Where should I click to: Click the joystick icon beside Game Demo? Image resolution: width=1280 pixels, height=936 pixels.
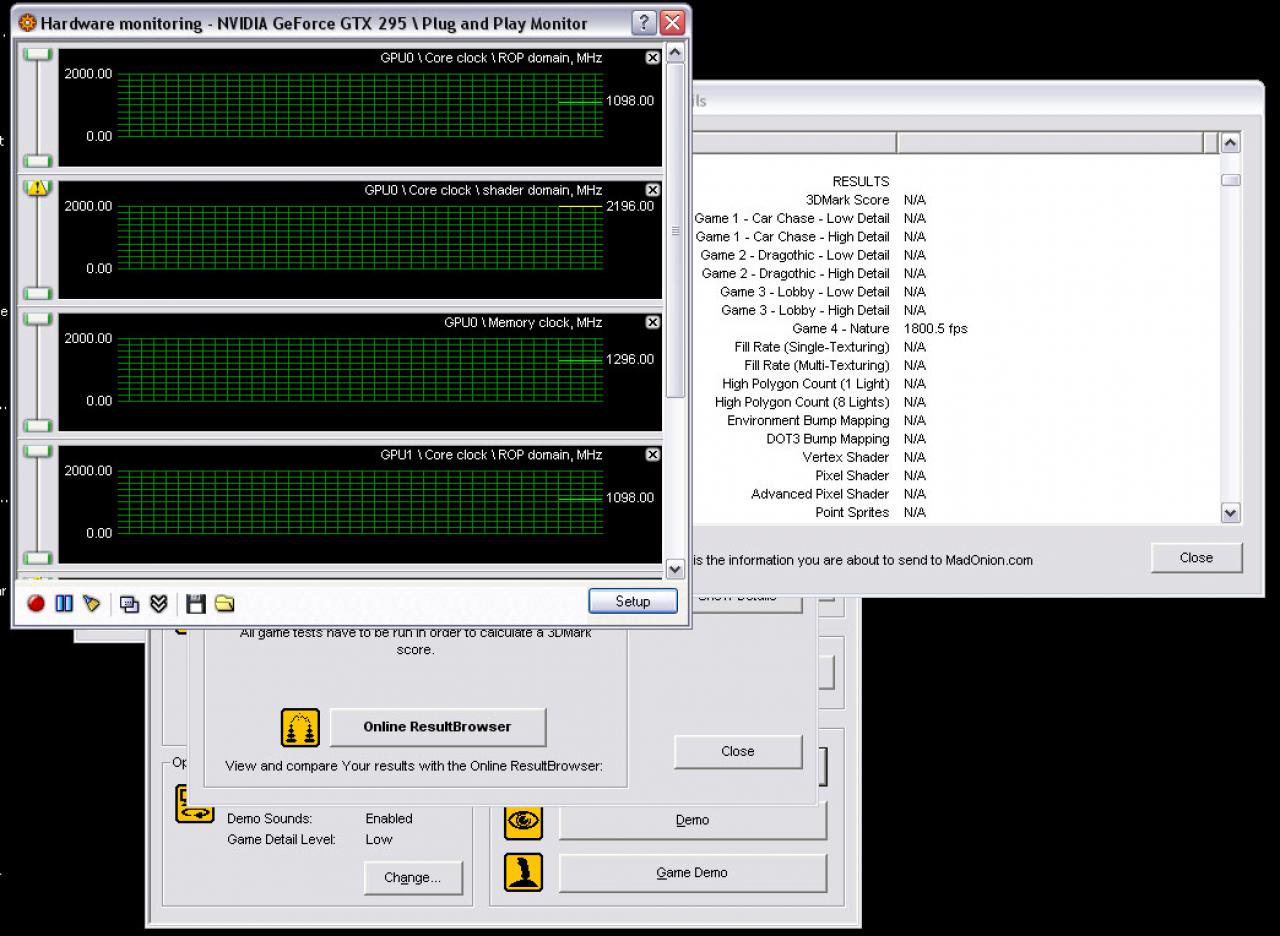point(523,873)
